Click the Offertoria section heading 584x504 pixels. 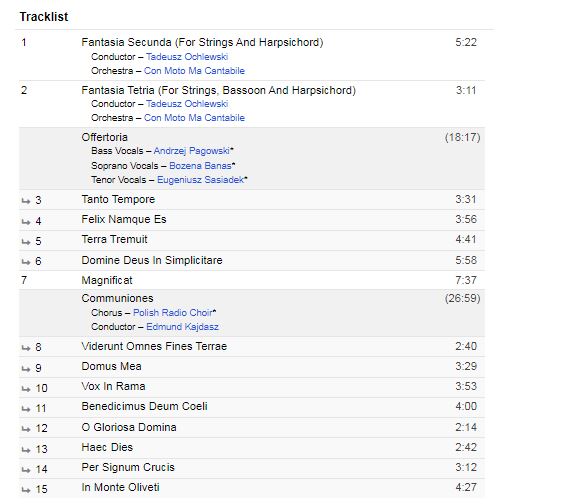click(105, 137)
